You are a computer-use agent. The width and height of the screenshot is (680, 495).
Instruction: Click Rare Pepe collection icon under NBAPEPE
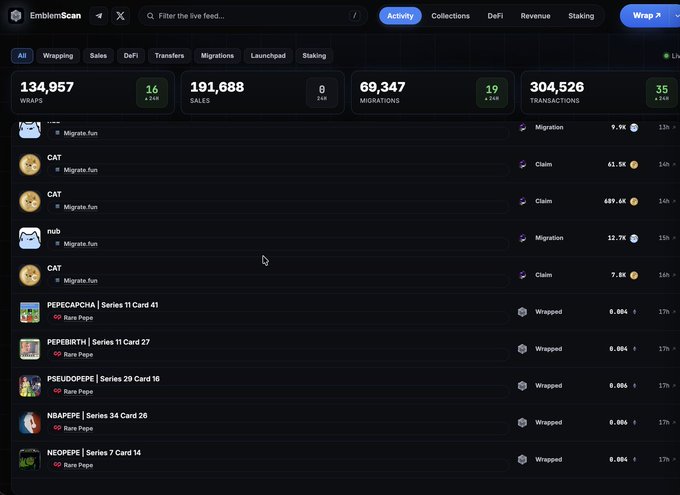[57, 428]
